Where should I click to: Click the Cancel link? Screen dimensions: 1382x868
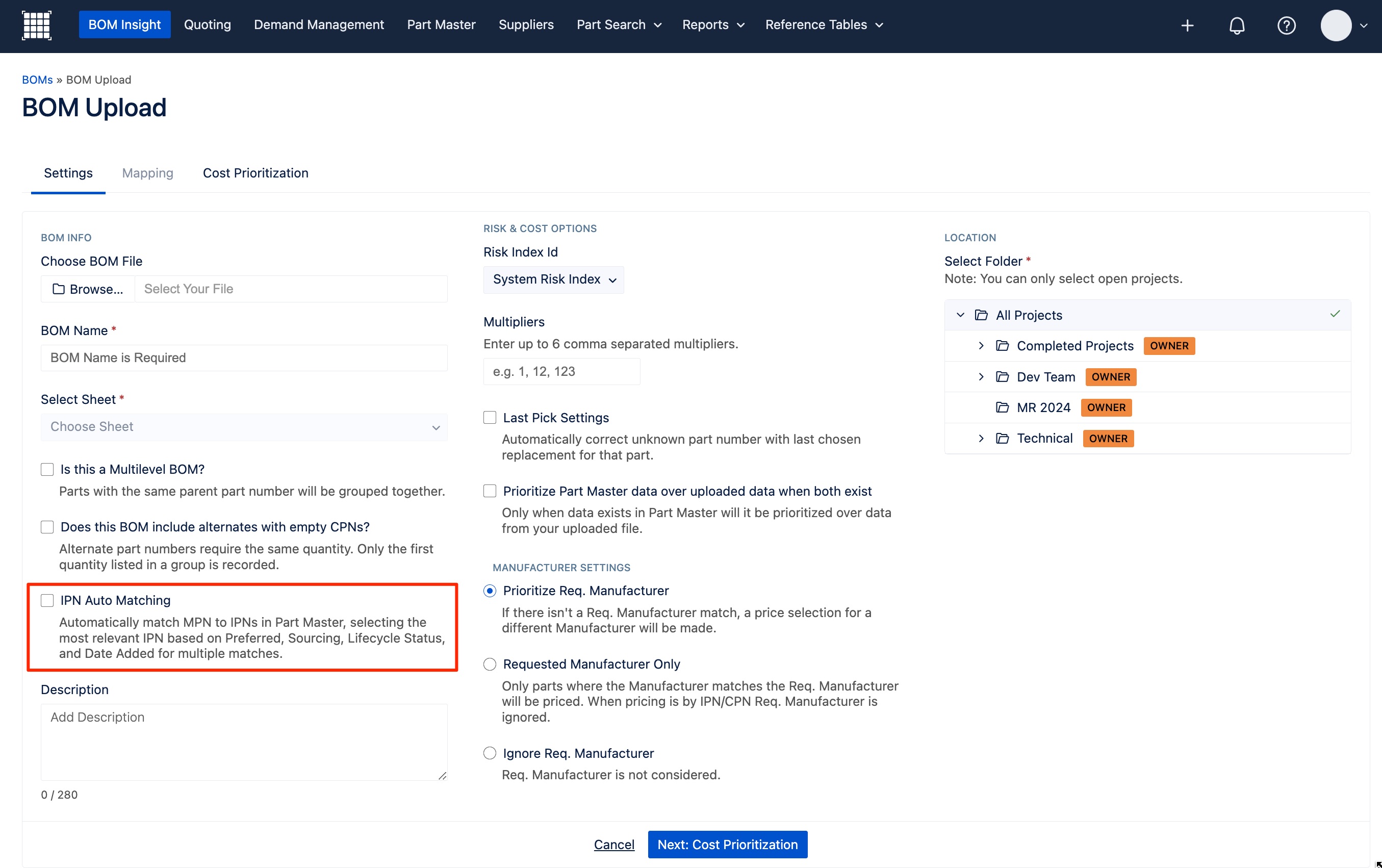coord(614,845)
